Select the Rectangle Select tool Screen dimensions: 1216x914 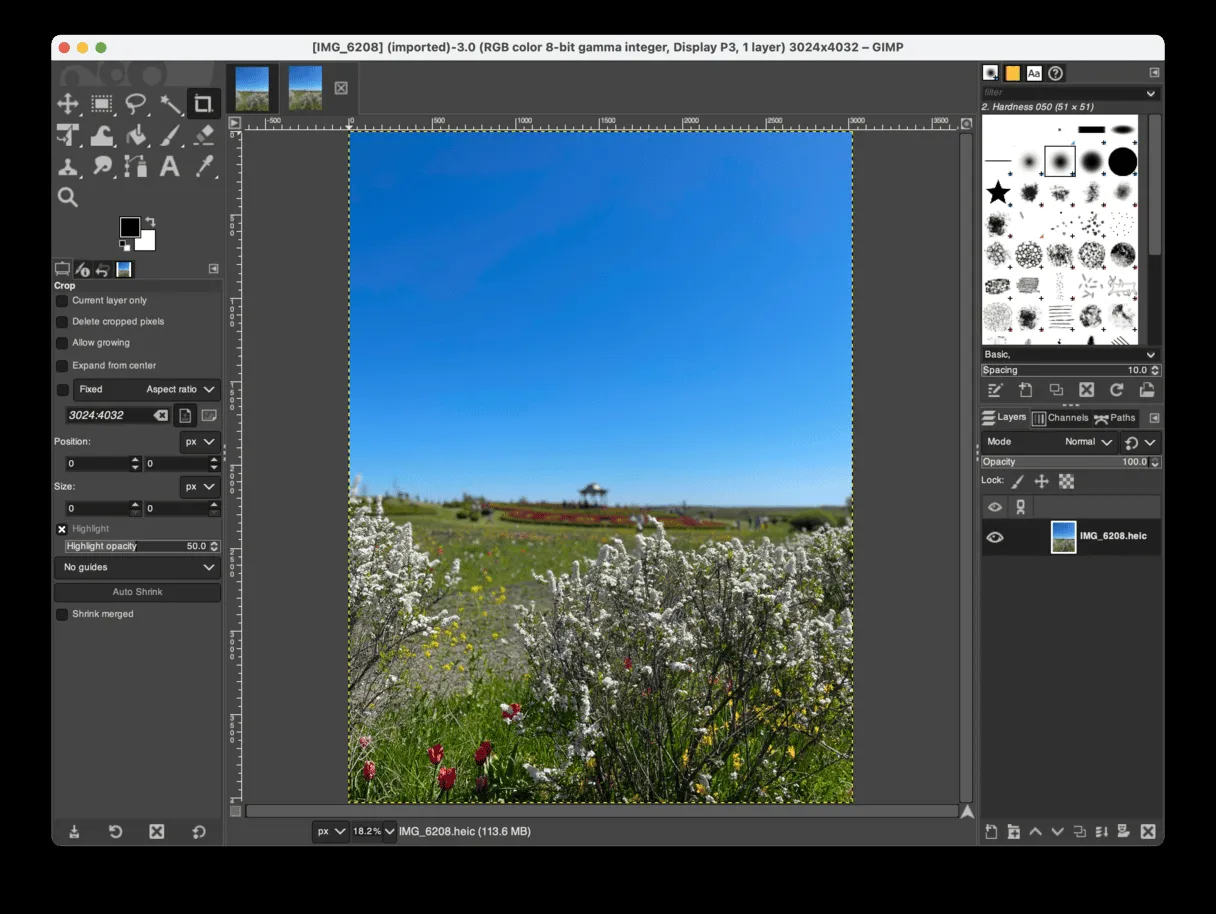[x=102, y=104]
